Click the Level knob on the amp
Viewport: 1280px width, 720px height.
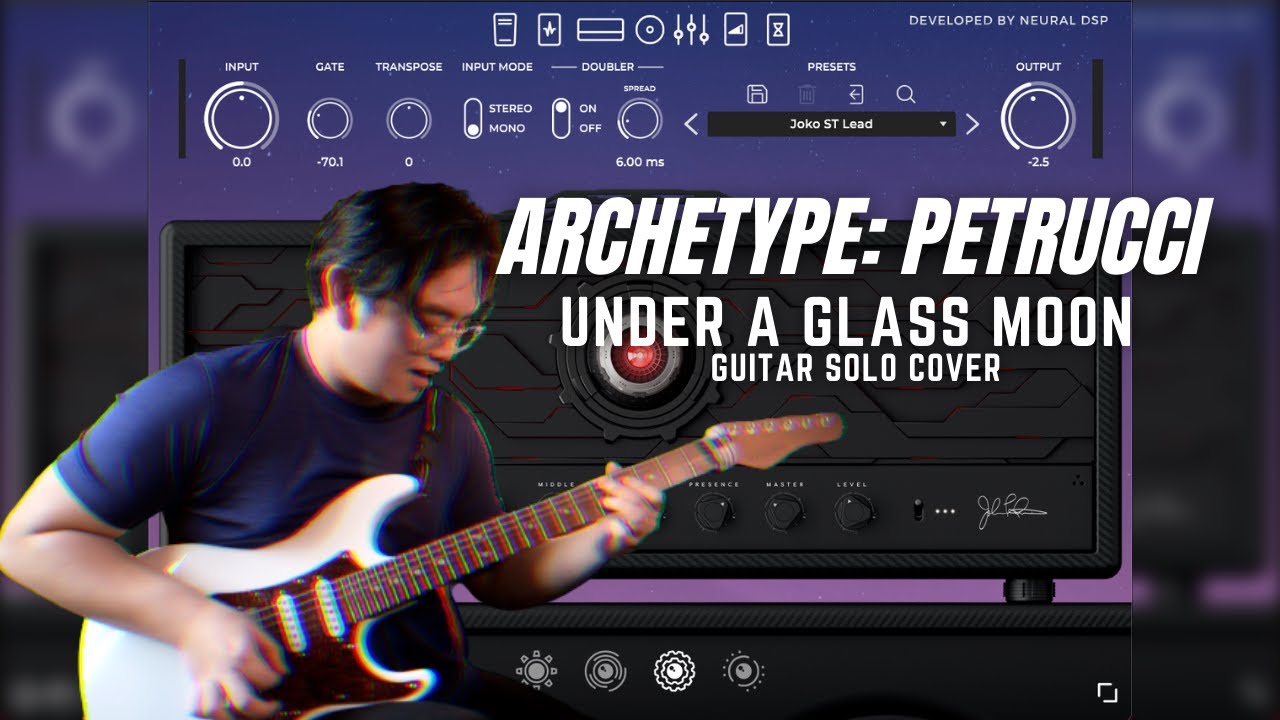coord(853,512)
